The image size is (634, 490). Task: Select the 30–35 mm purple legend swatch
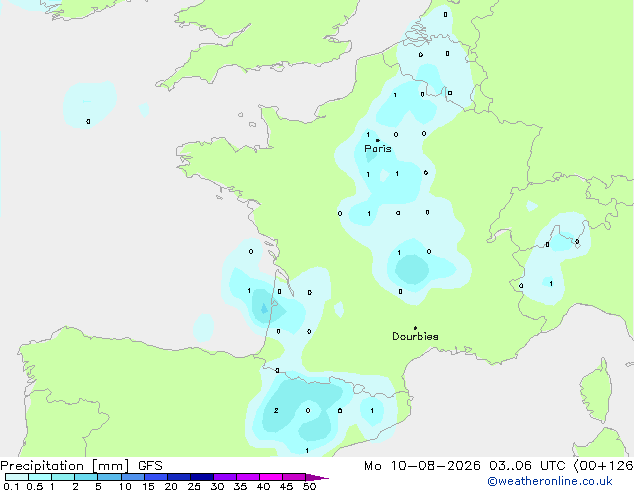click(225, 477)
